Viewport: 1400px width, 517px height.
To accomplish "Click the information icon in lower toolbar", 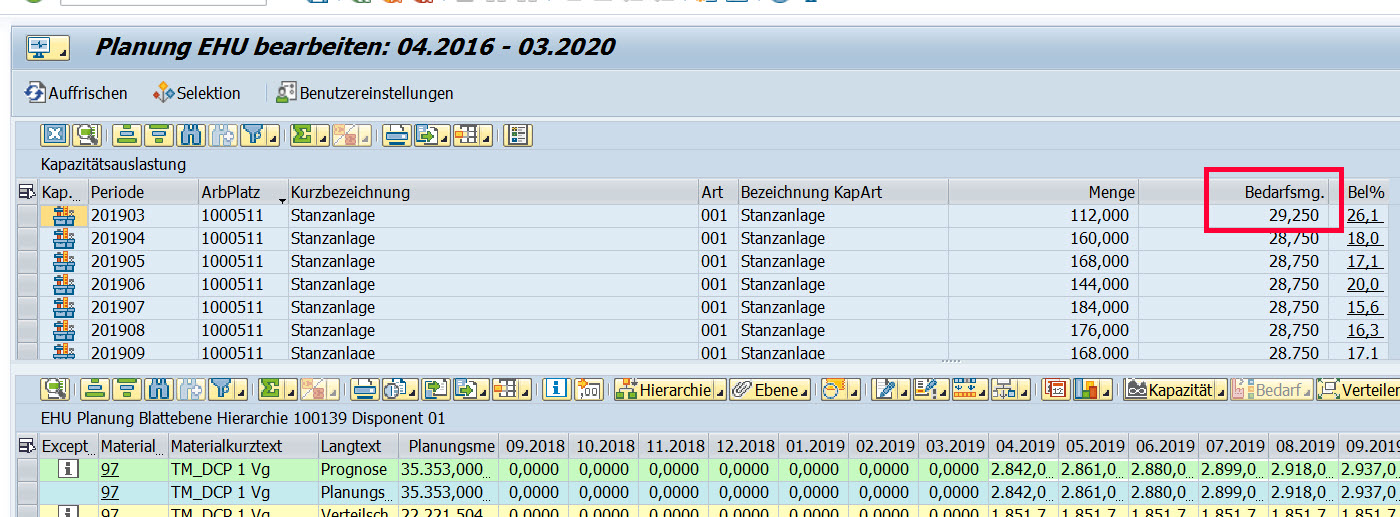I will pyautogui.click(x=556, y=390).
